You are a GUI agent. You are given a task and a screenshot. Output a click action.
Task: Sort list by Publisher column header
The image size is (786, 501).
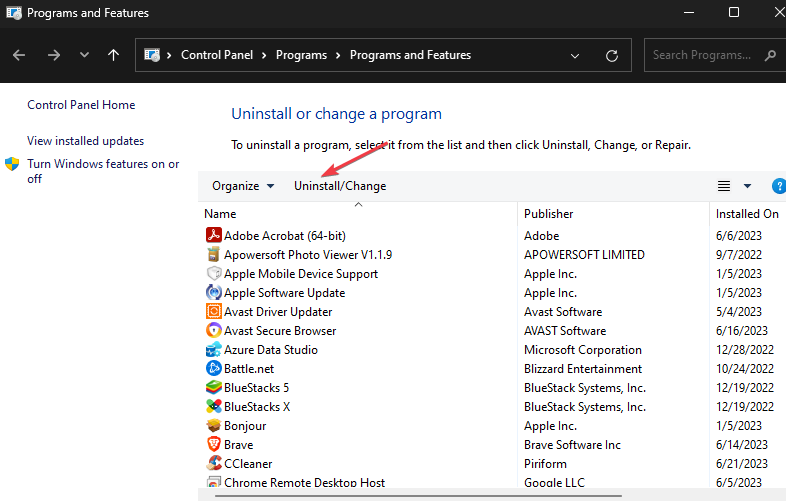click(x=549, y=214)
